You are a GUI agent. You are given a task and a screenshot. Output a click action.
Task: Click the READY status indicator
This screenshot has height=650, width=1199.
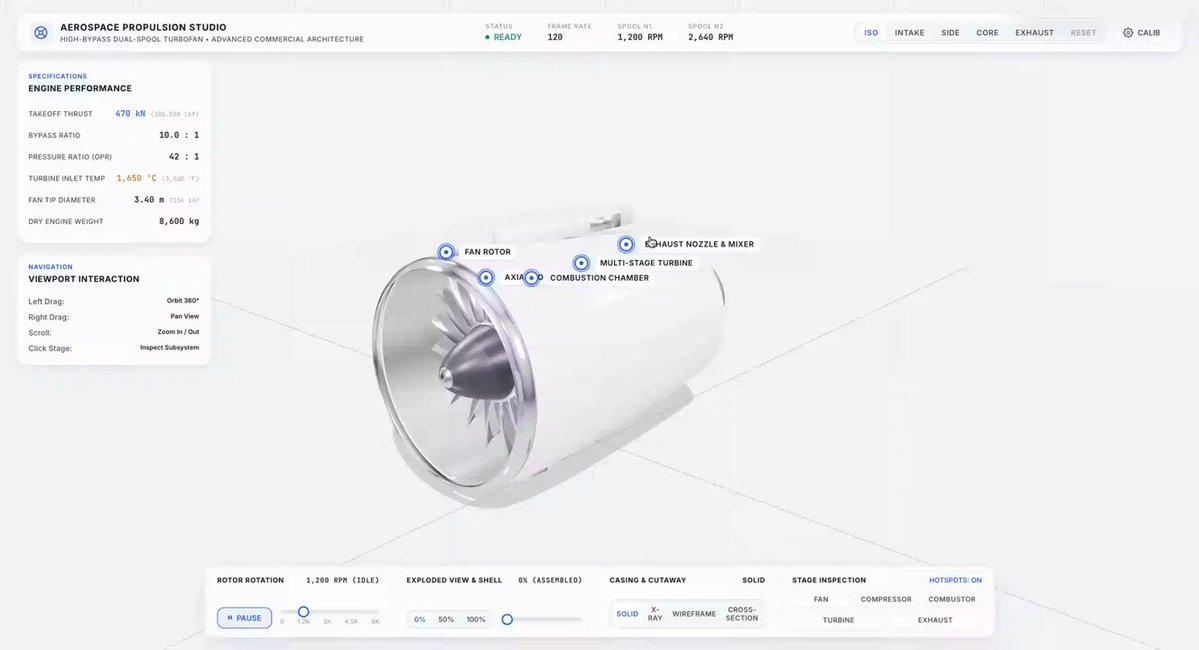pyautogui.click(x=503, y=37)
